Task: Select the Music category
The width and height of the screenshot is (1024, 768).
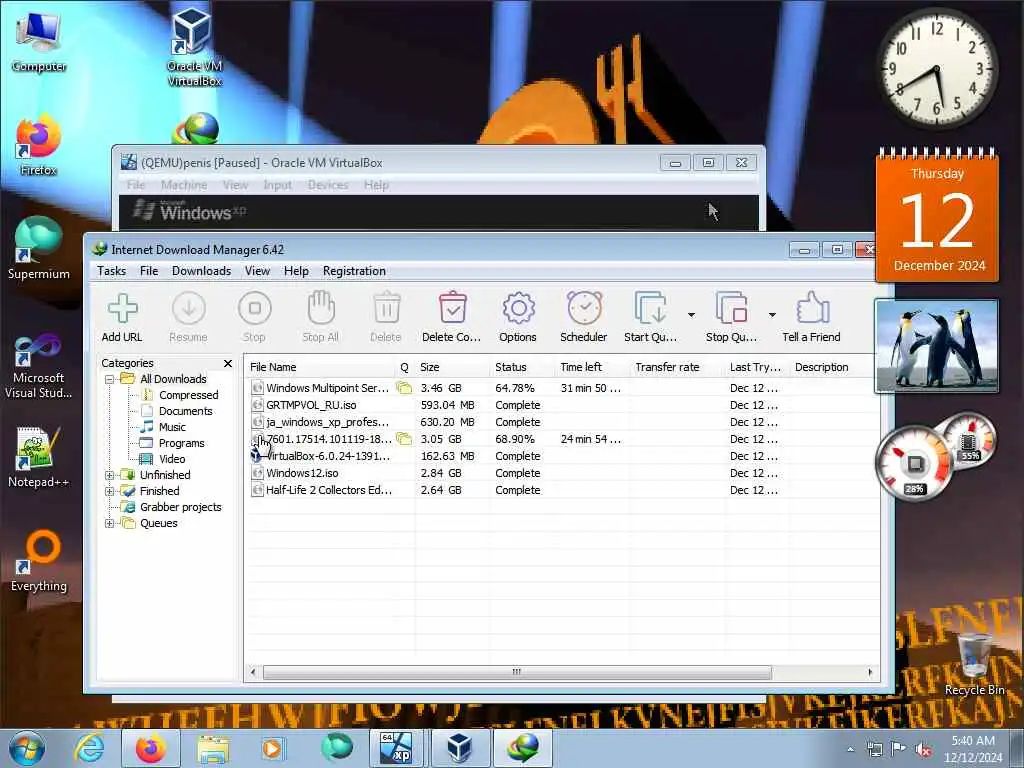Action: point(172,427)
